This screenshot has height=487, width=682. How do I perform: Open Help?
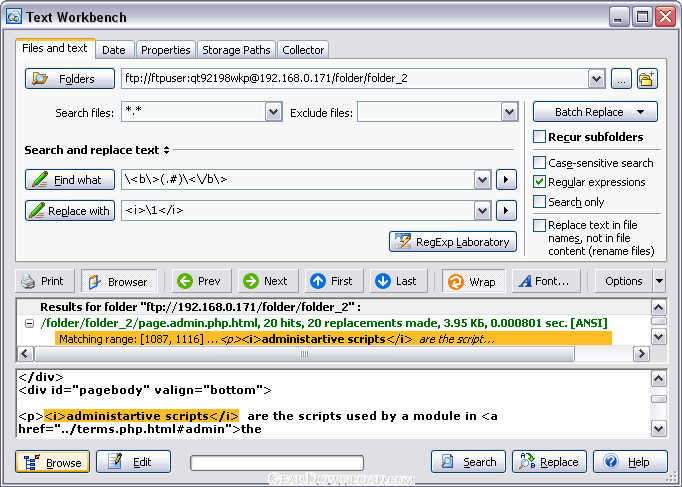tap(630, 462)
